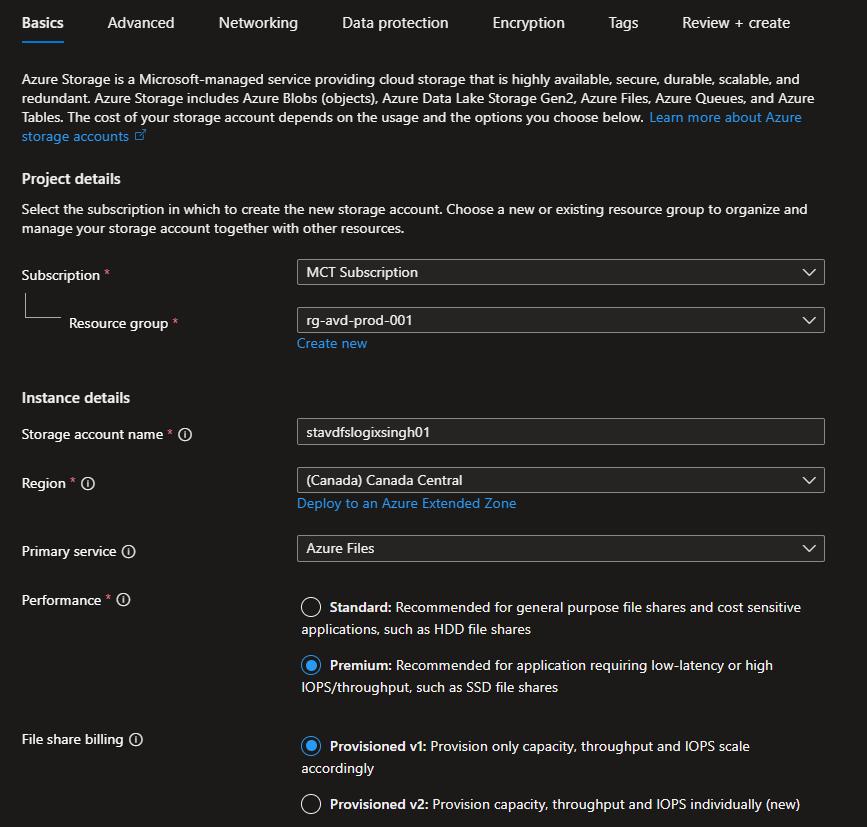Open the Region dropdown list
This screenshot has width=867, height=827.
coord(560,480)
